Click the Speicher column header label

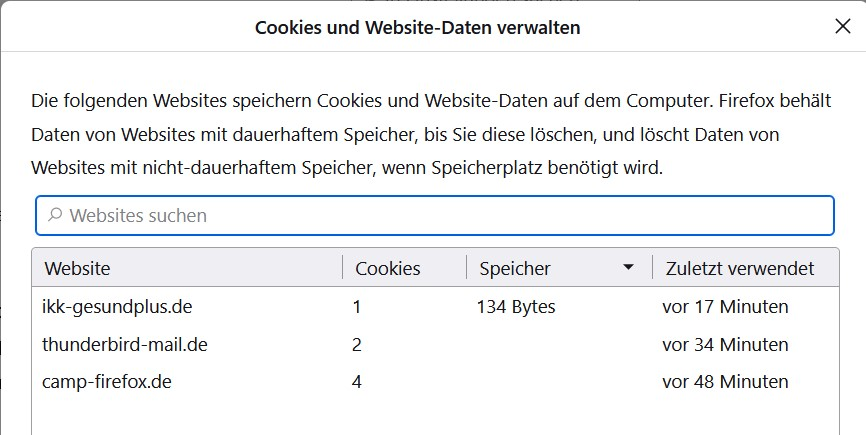pyautogui.click(x=515, y=268)
